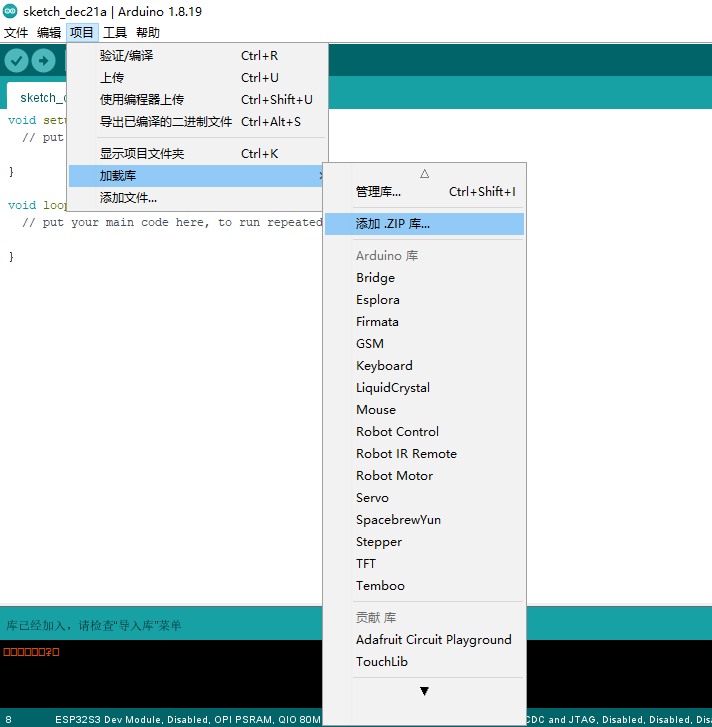This screenshot has width=712, height=727.
Task: Include the Mouse library
Action: [424, 410]
